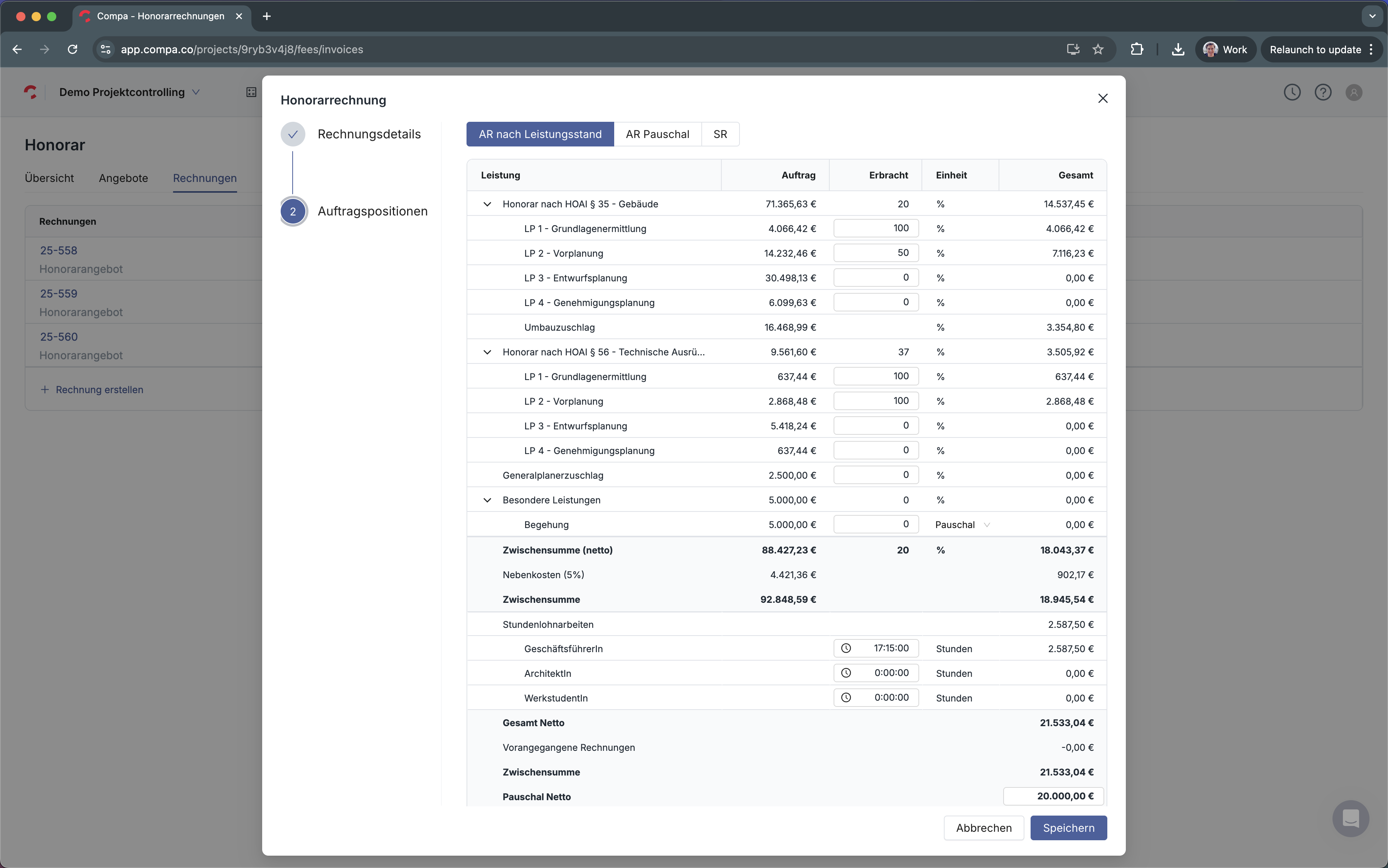Go to Rechnungsdetails step
Viewport: 1388px width, 868px height.
point(369,135)
